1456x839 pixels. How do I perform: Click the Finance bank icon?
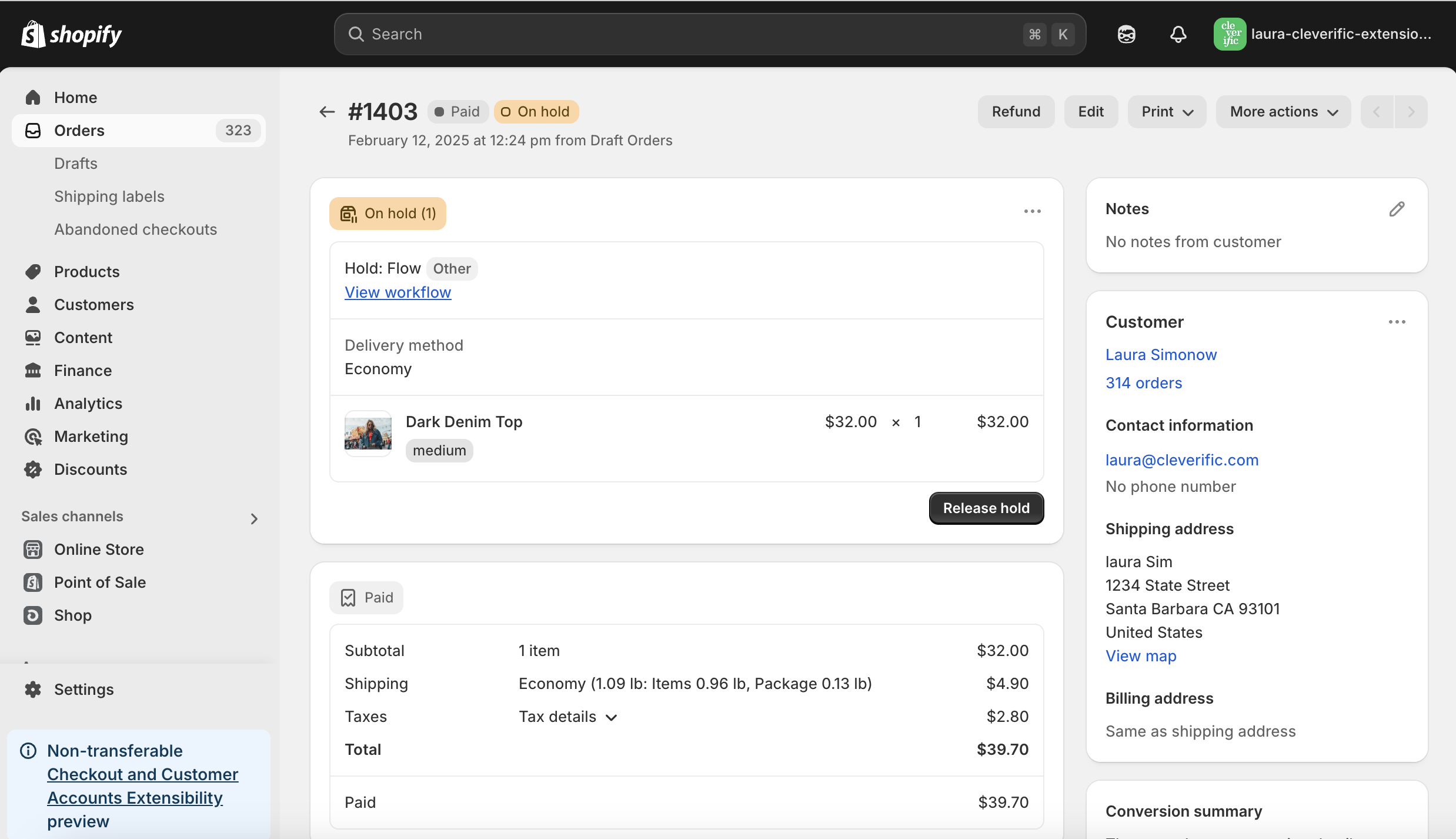coord(33,370)
